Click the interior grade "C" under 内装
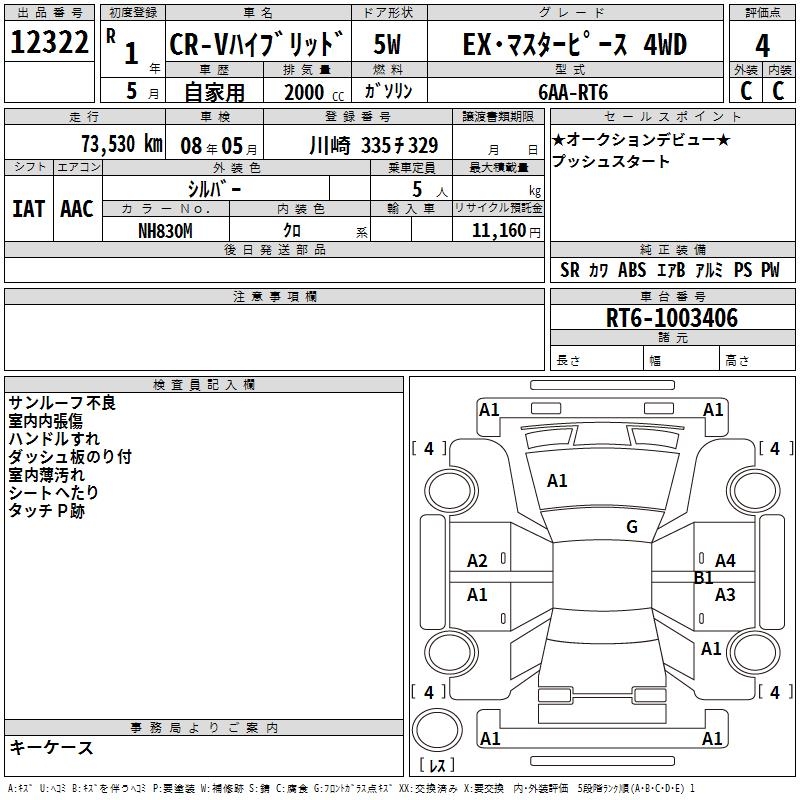Screen dimensions: 800x800 [779, 91]
